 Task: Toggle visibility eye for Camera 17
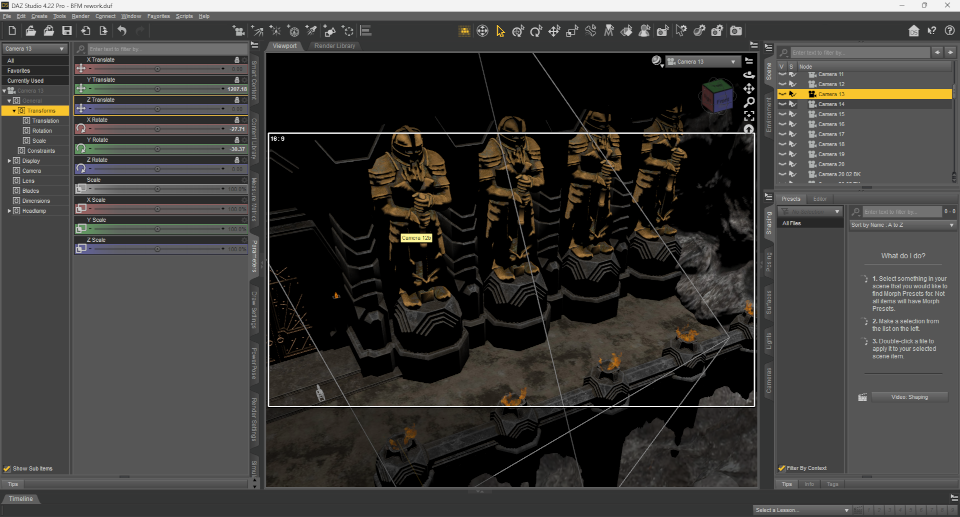[x=782, y=134]
